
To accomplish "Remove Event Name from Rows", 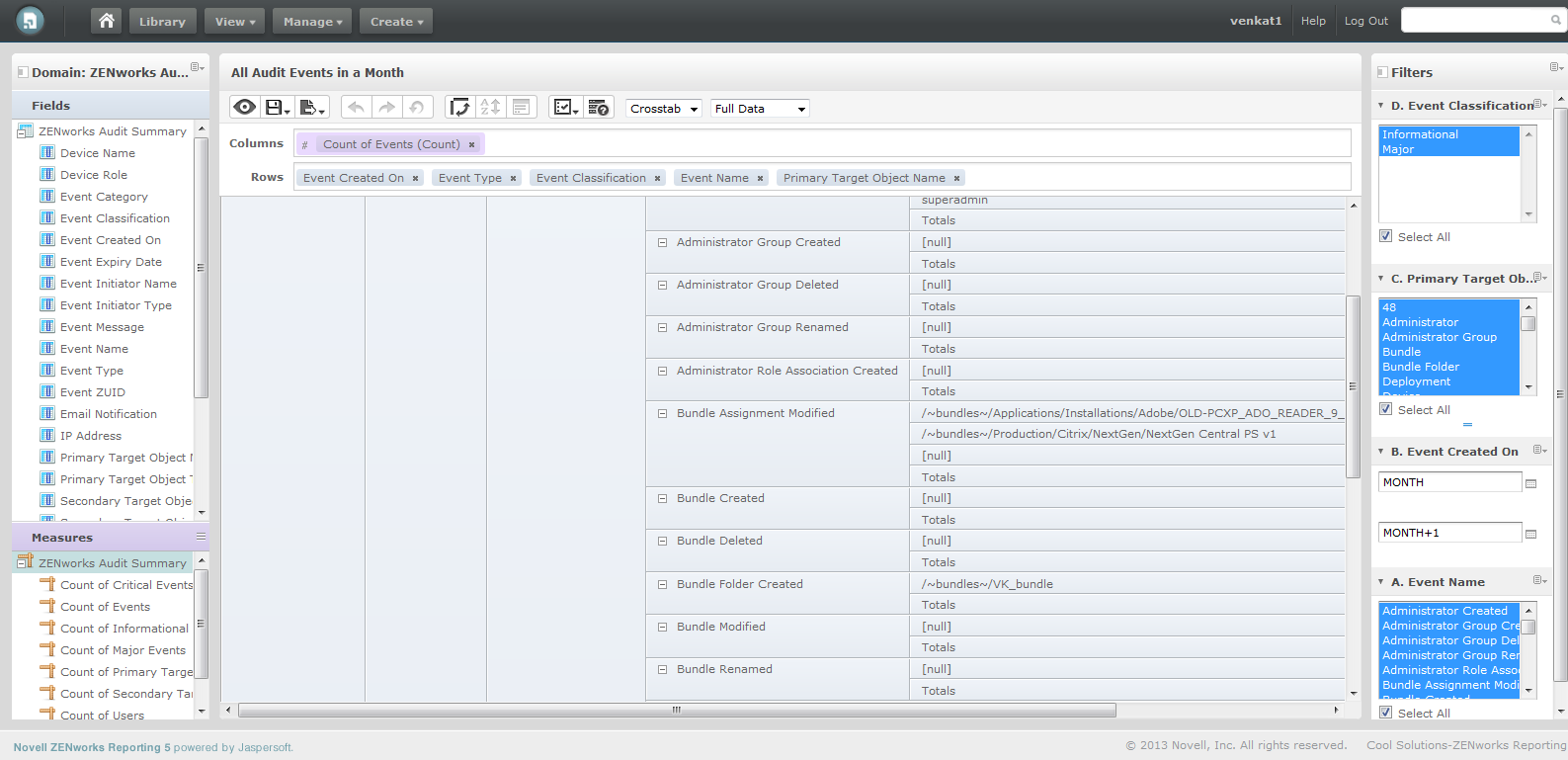I will [x=760, y=178].
